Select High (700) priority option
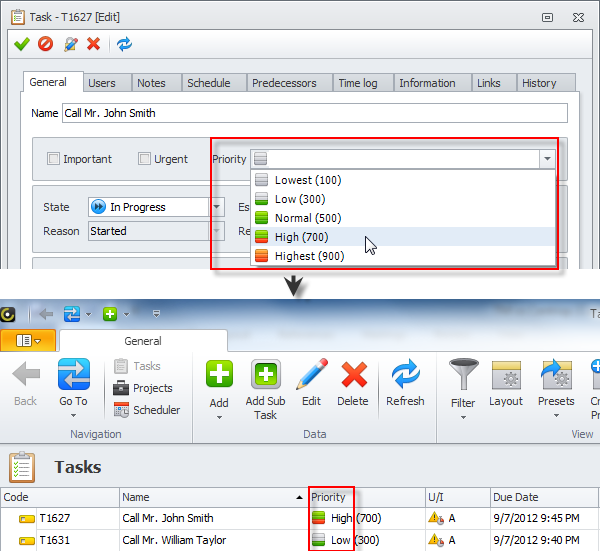 pos(301,237)
